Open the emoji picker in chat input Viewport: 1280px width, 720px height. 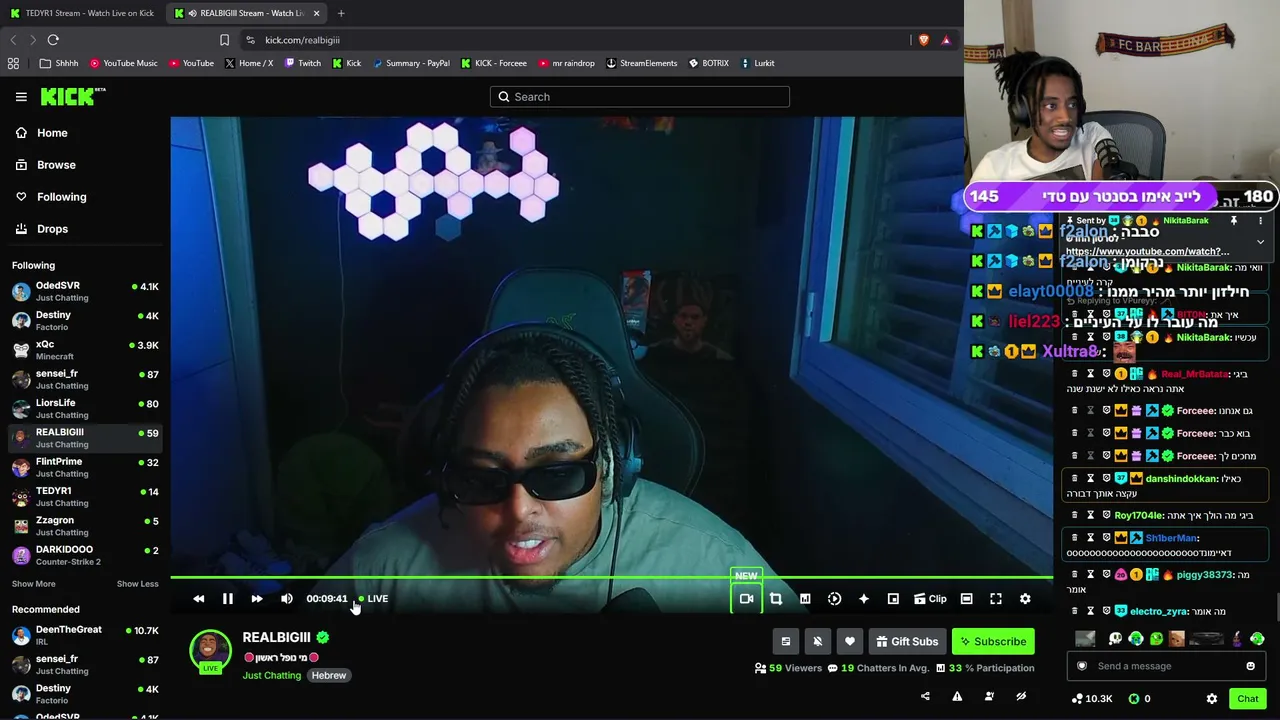tap(1250, 666)
